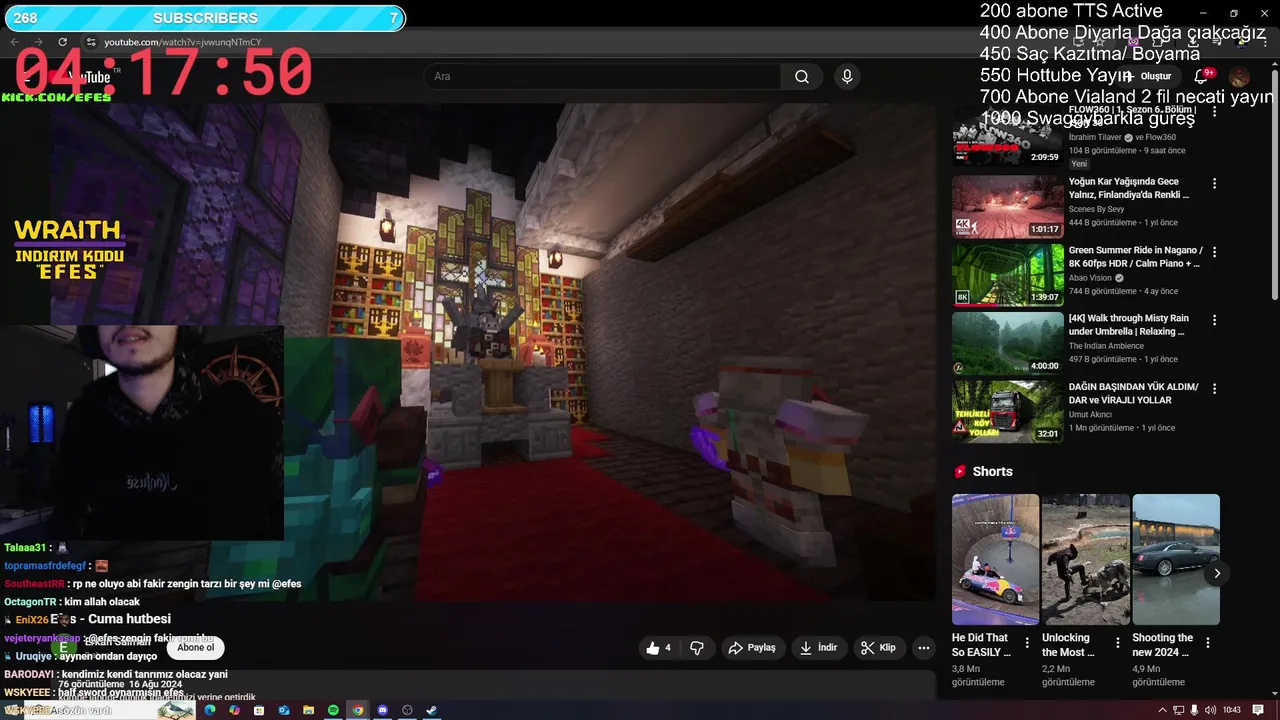
Task: Click the Klip clip button
Action: click(x=879, y=648)
